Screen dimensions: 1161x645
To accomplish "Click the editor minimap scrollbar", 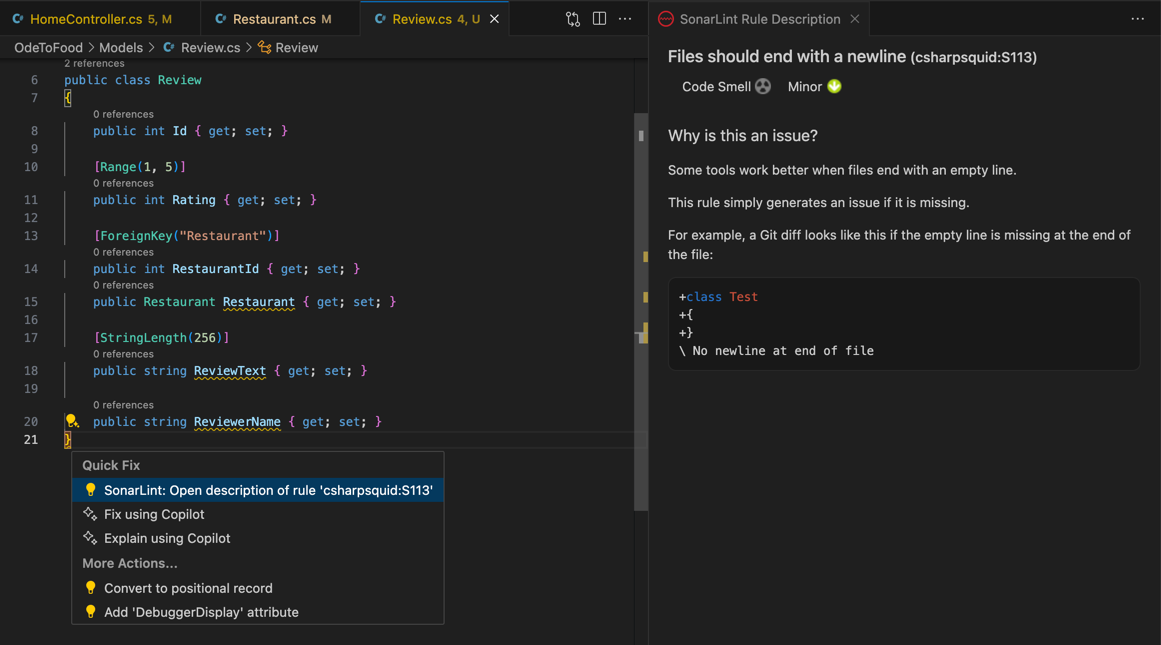I will [x=640, y=200].
